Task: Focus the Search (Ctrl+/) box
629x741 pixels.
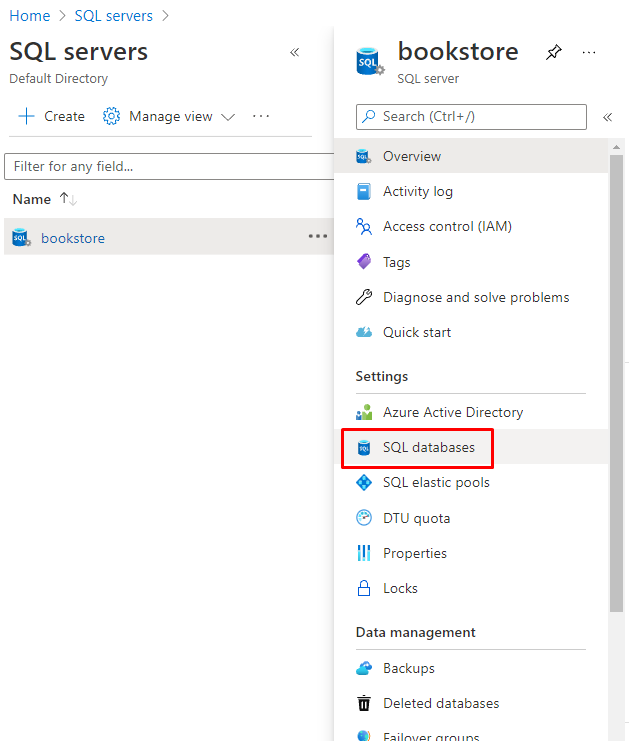Action: [471, 117]
